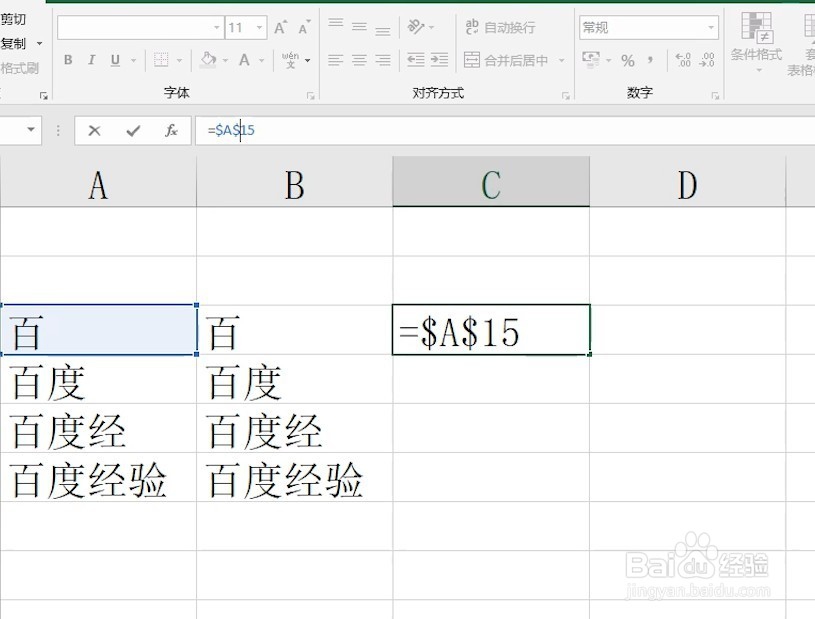The image size is (815, 619).
Task: Open 条件格式 conditional formatting
Action: click(x=756, y=43)
